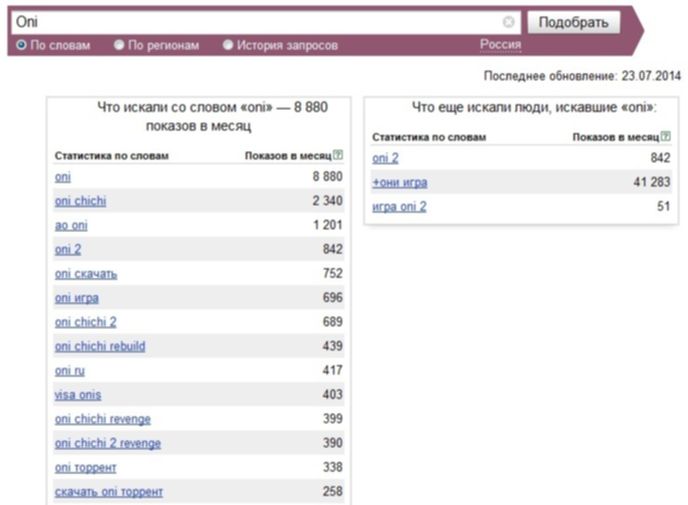Viewport: 688px width, 505px height.
Task: Click the value '417' for oni ru
Action: pyautogui.click(x=333, y=370)
